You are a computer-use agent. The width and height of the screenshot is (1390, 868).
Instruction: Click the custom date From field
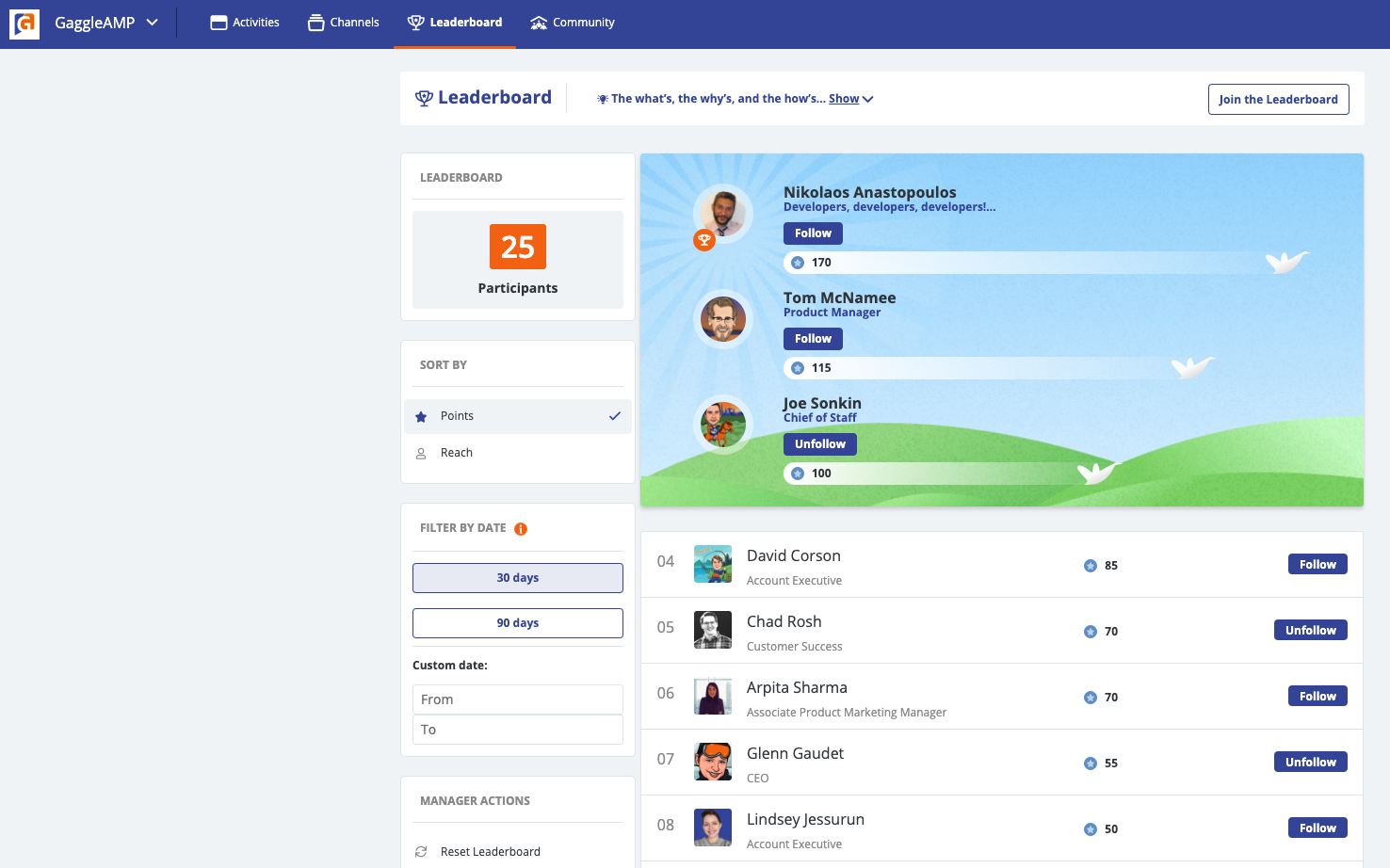(517, 699)
